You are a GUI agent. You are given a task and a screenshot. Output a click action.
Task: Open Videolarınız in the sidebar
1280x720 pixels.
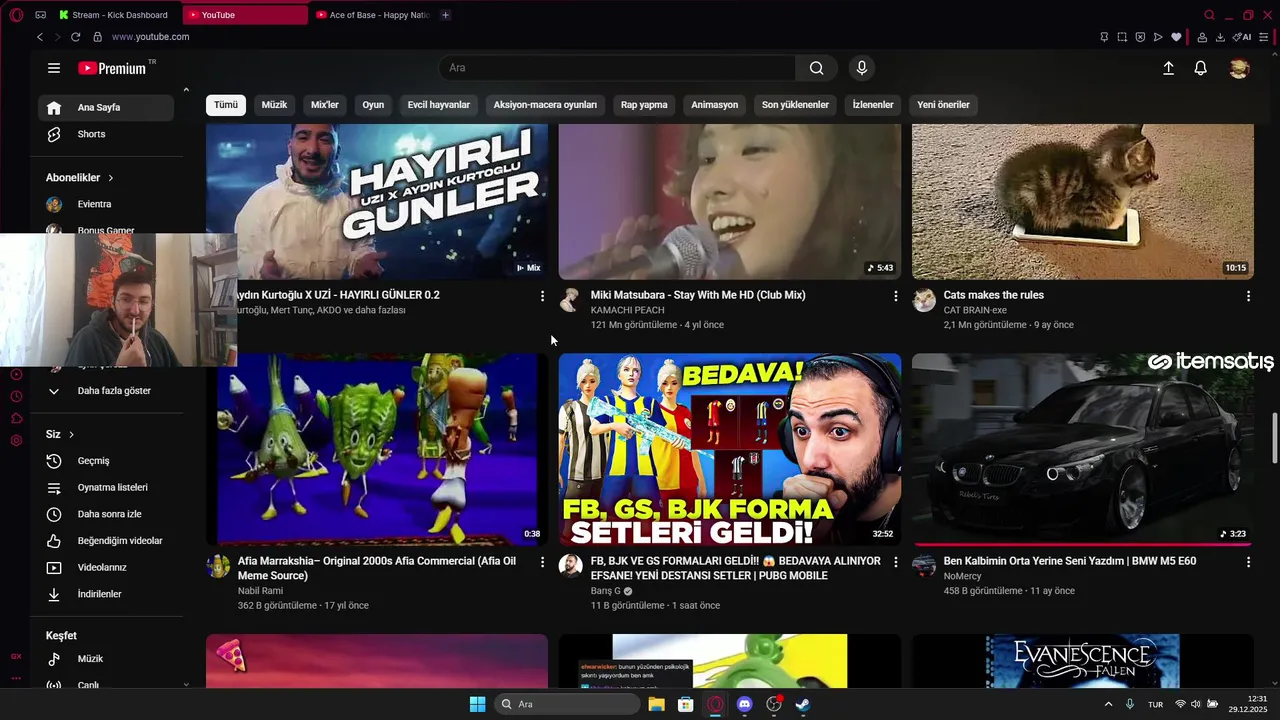[x=106, y=568]
